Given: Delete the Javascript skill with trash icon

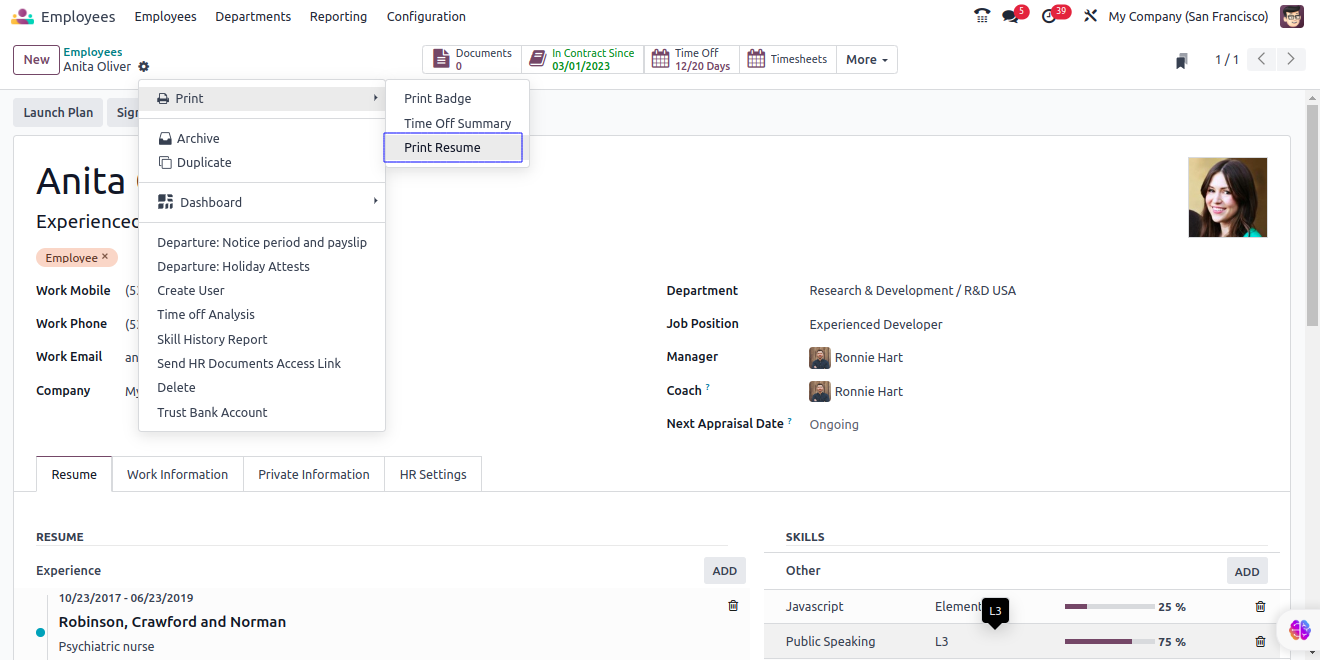Looking at the screenshot, I should point(1260,606).
